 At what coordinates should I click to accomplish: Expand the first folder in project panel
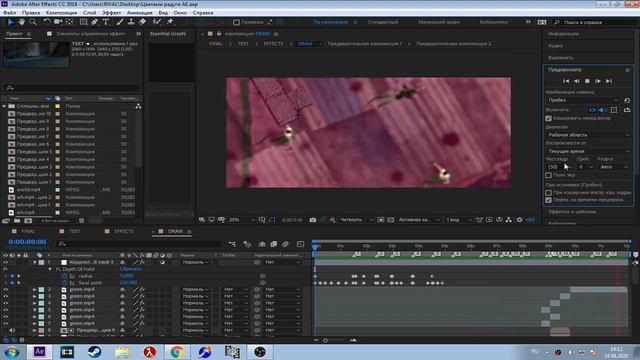4,106
